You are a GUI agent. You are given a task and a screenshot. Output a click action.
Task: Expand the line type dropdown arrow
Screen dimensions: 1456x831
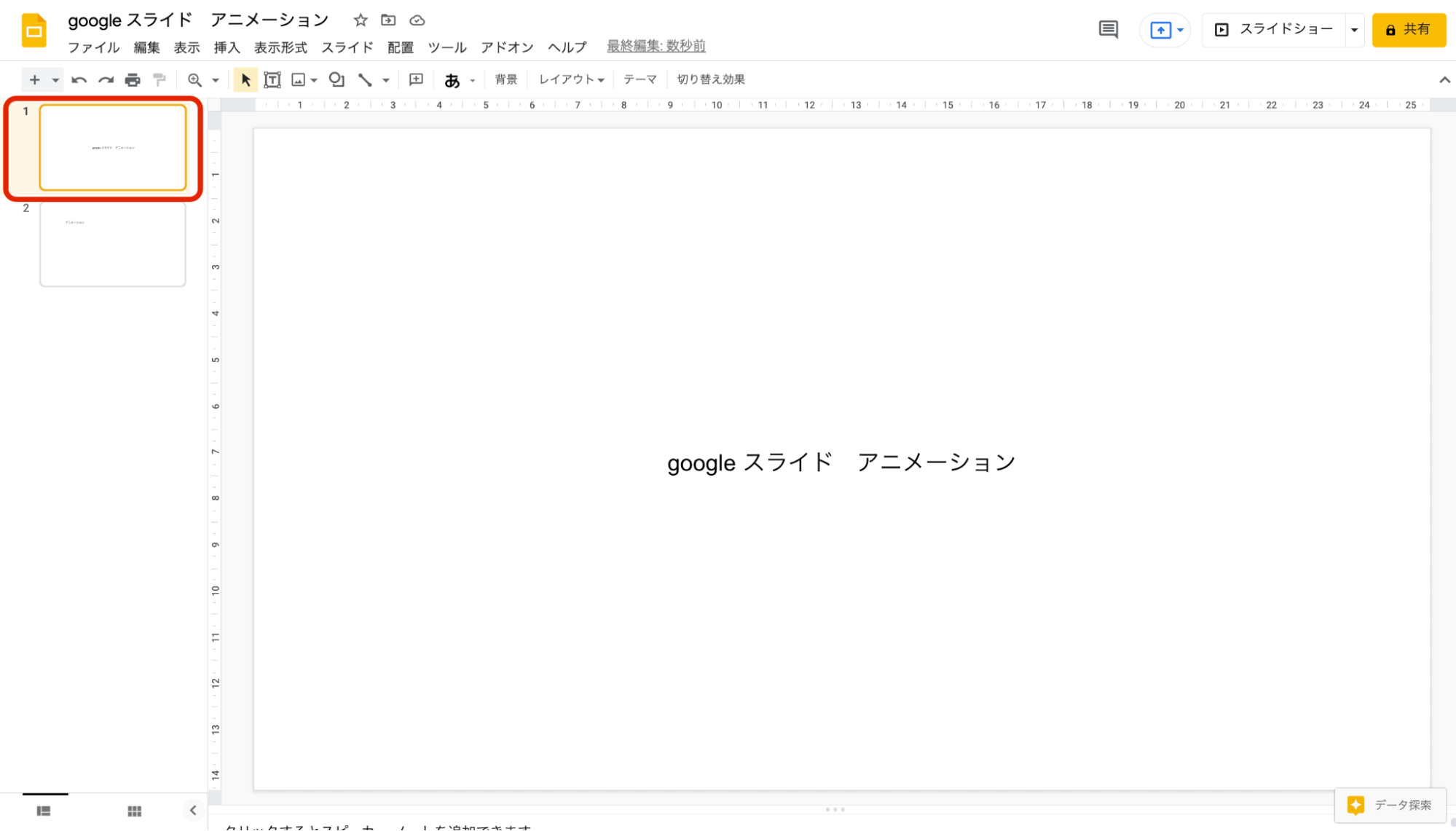click(386, 80)
